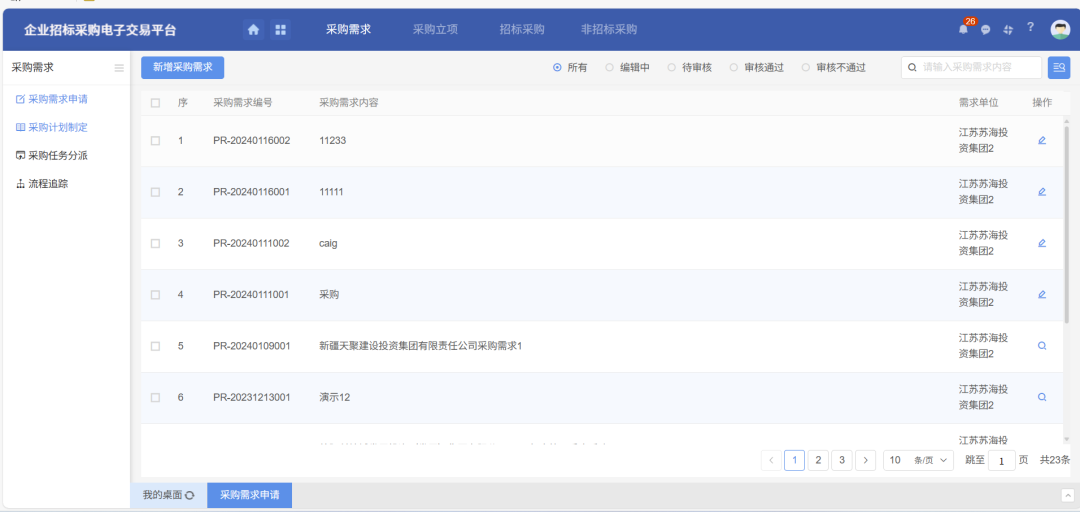Image resolution: width=1080 pixels, height=512 pixels.
Task: Click the home icon in header
Action: [253, 30]
